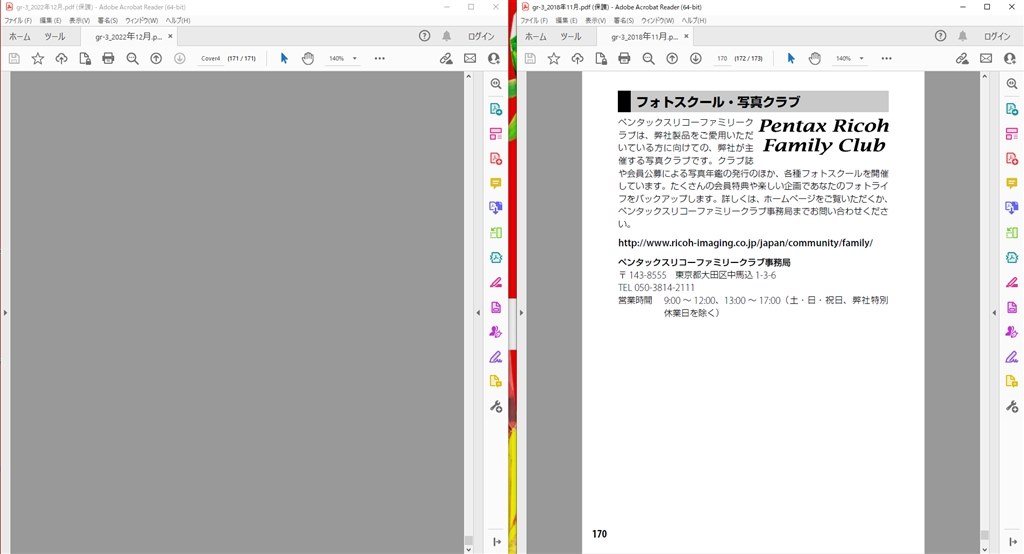Select arrow selection tool in left window
The height and width of the screenshot is (554, 1024).
284,59
